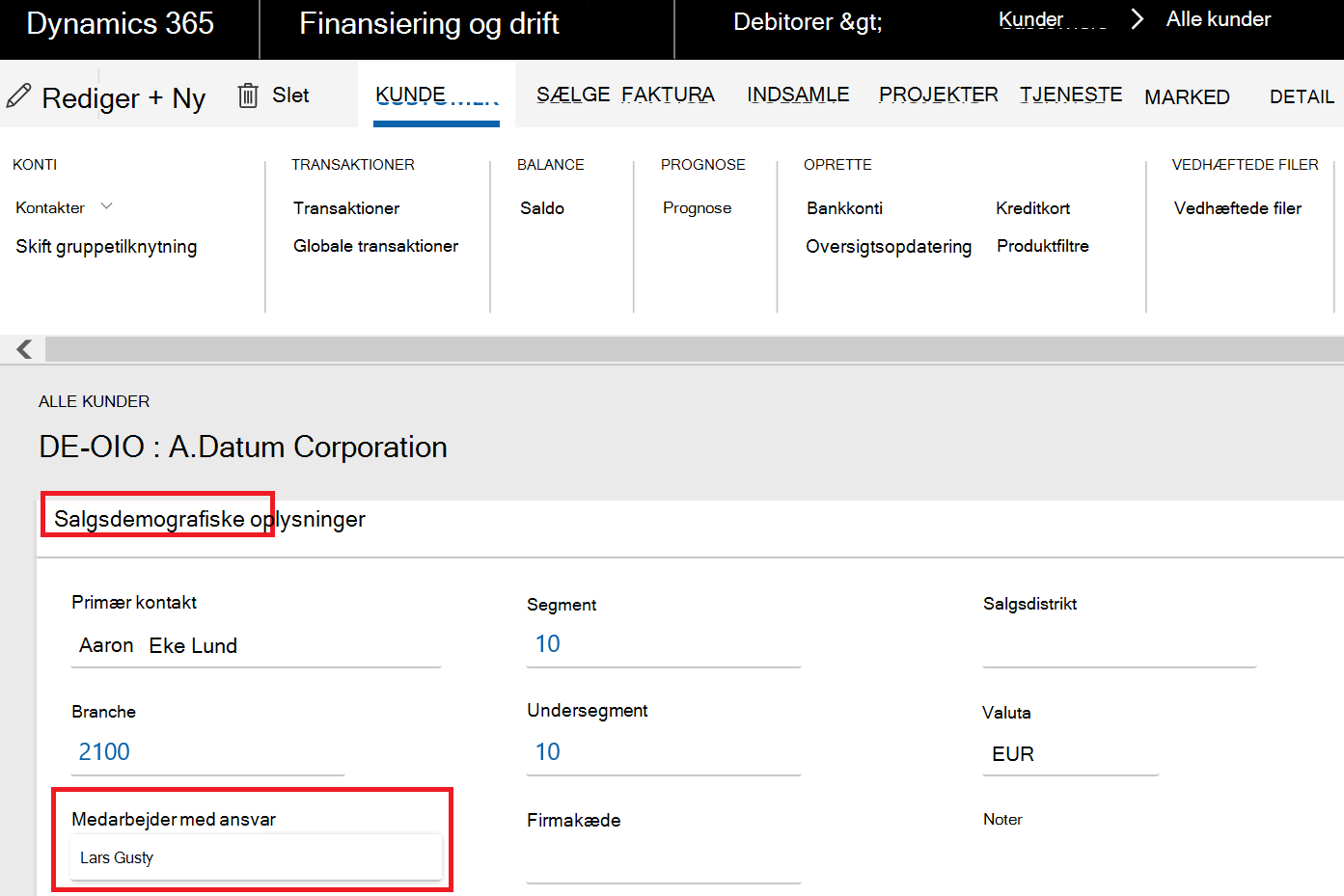Image resolution: width=1344 pixels, height=896 pixels.
Task: Go to the PROJEKTER tab
Action: (938, 95)
